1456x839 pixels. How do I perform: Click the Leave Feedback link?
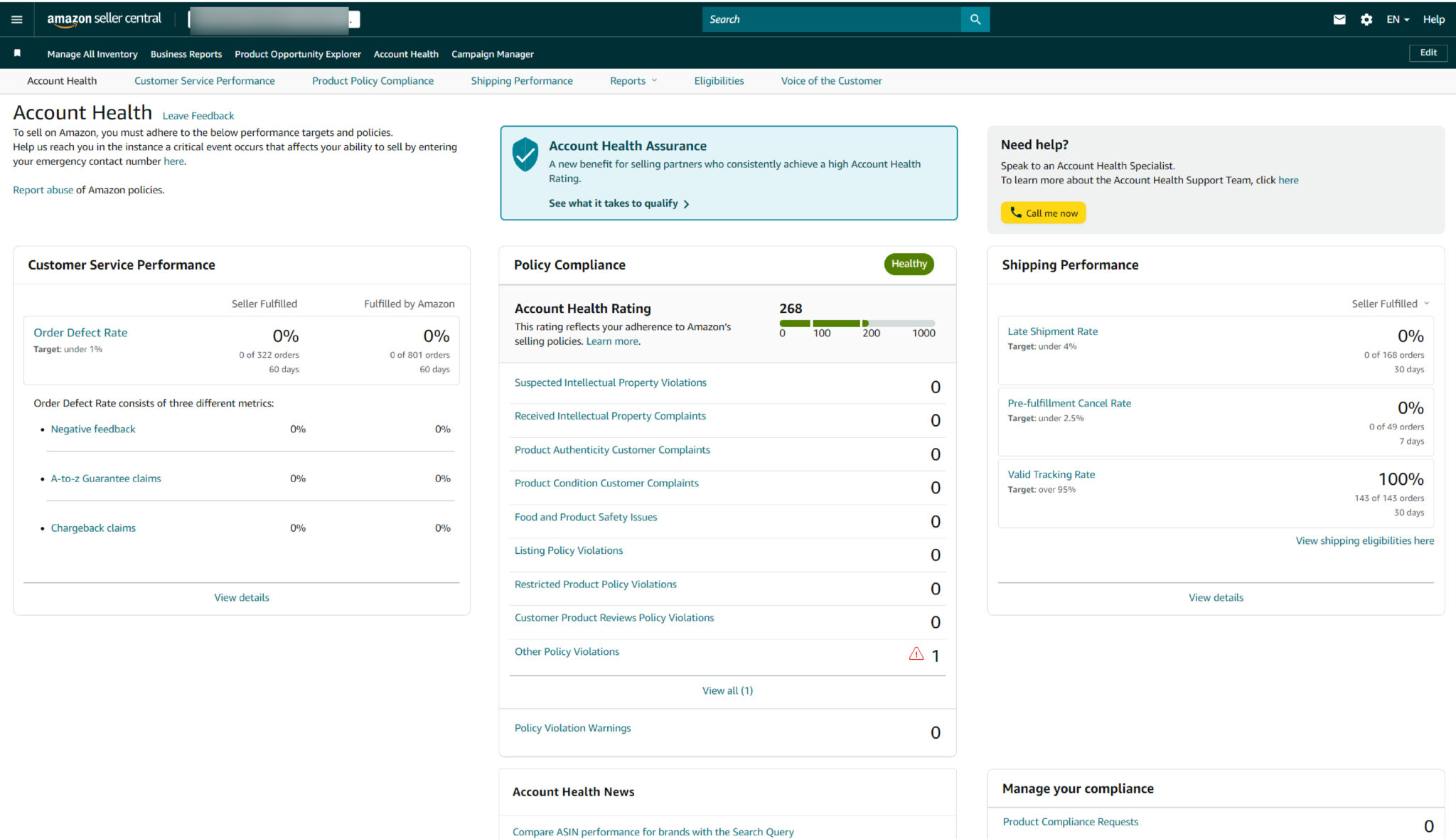click(x=198, y=116)
